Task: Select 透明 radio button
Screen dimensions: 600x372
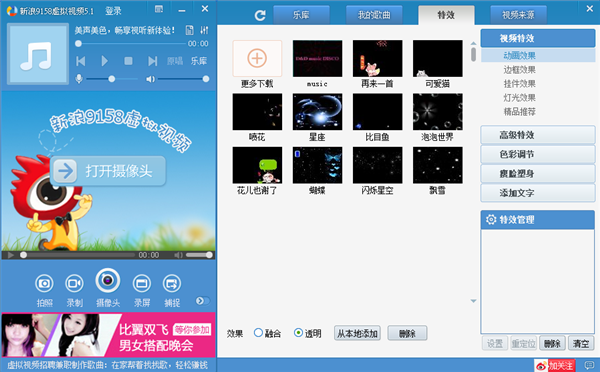Action: point(298,333)
